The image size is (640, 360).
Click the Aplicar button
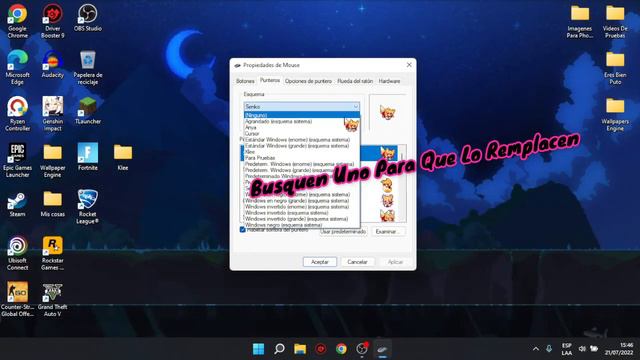395,262
